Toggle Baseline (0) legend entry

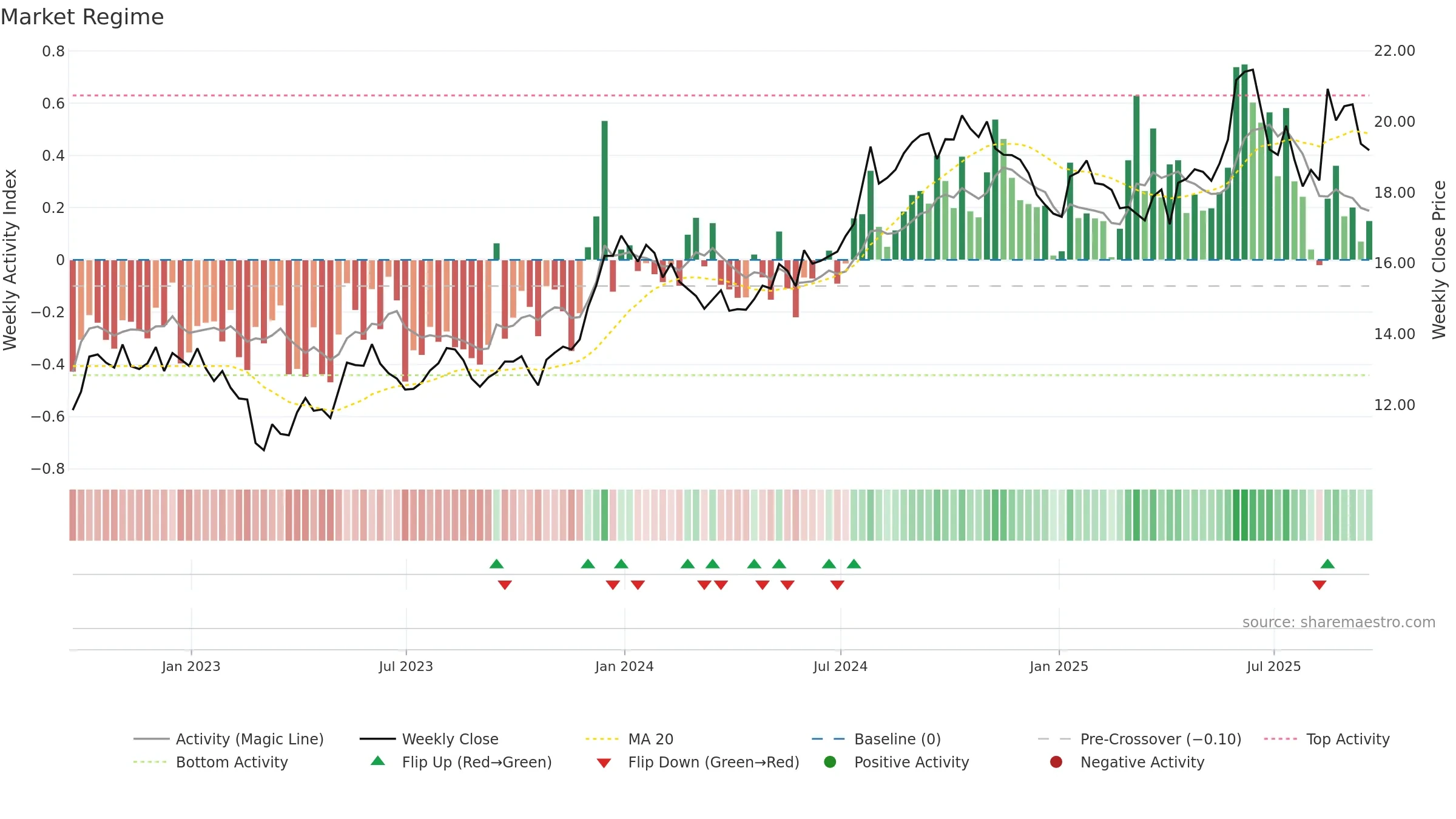click(876, 739)
